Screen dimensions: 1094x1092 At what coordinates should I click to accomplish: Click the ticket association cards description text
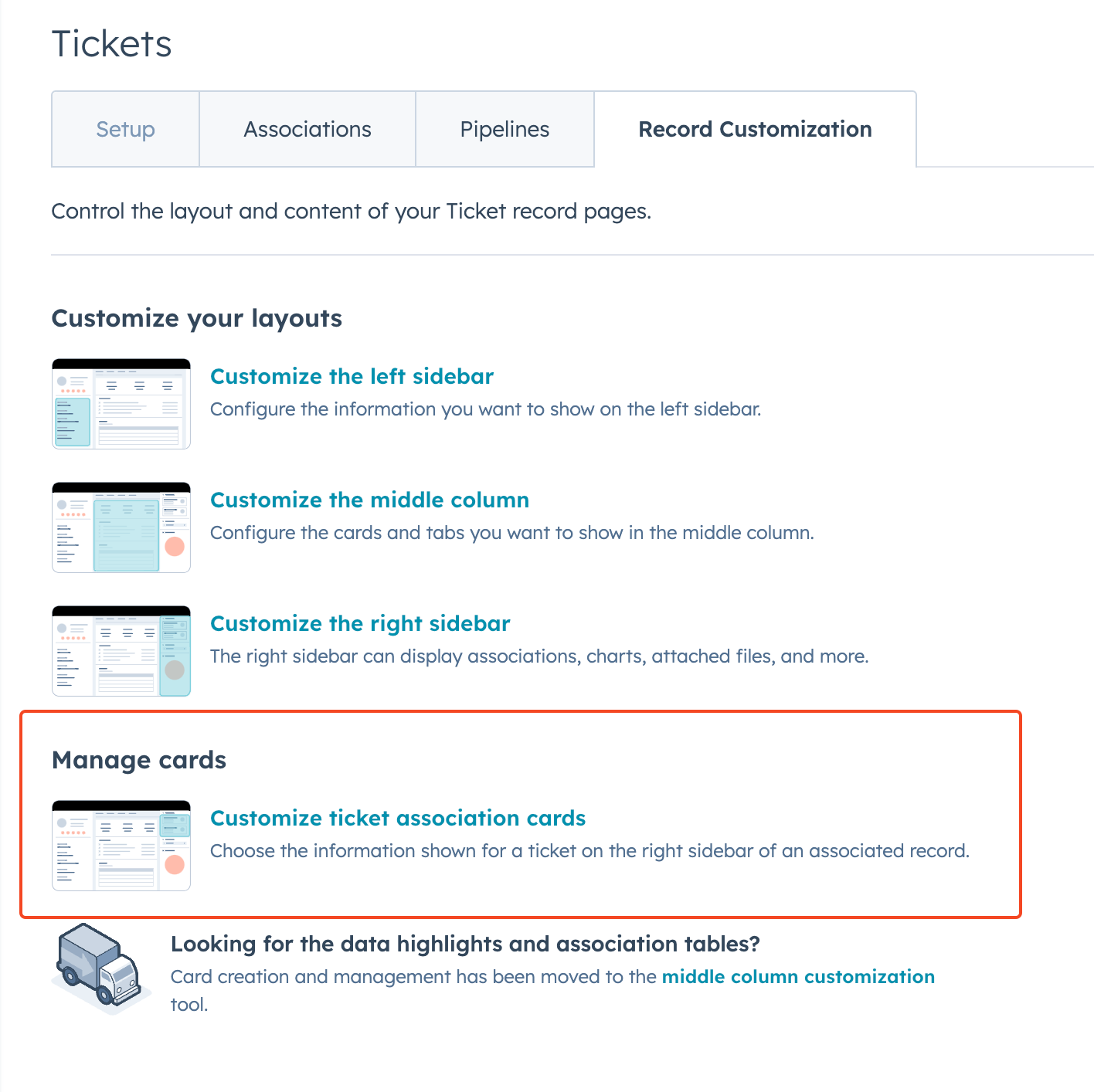(x=590, y=851)
